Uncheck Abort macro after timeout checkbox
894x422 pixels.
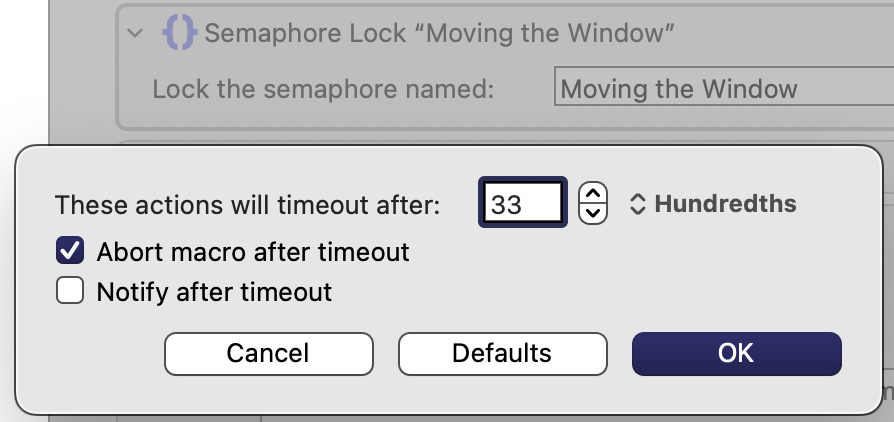point(70,251)
